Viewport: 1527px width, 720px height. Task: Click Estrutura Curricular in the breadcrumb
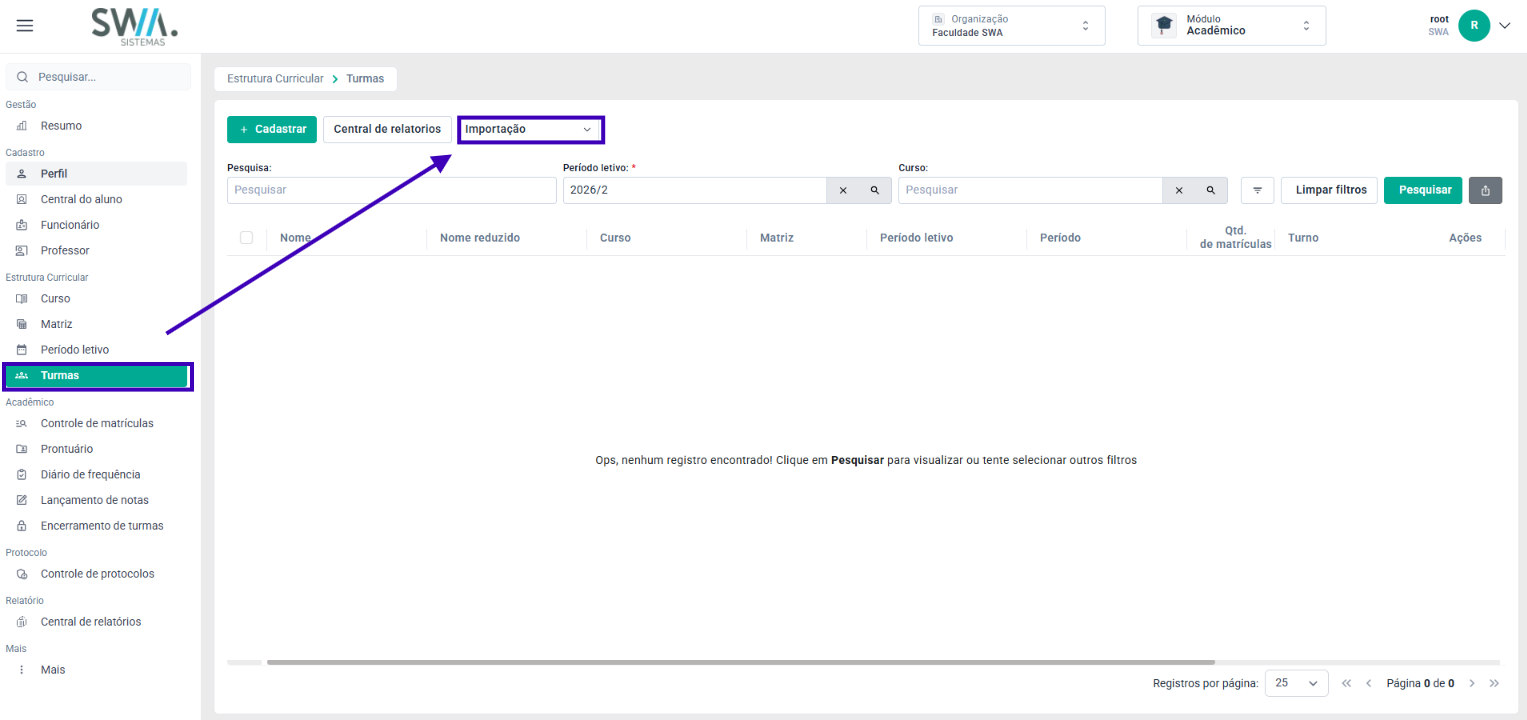(275, 78)
